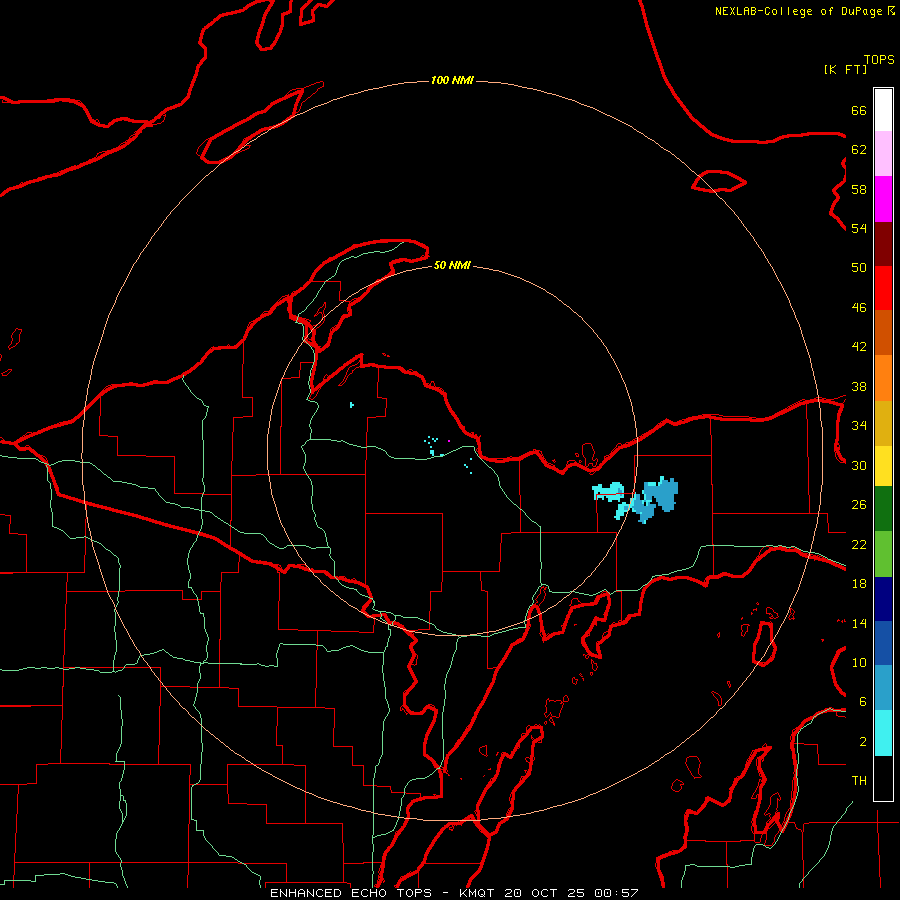Select the bright yellow legend swatch
This screenshot has height=900, width=900.
click(883, 466)
